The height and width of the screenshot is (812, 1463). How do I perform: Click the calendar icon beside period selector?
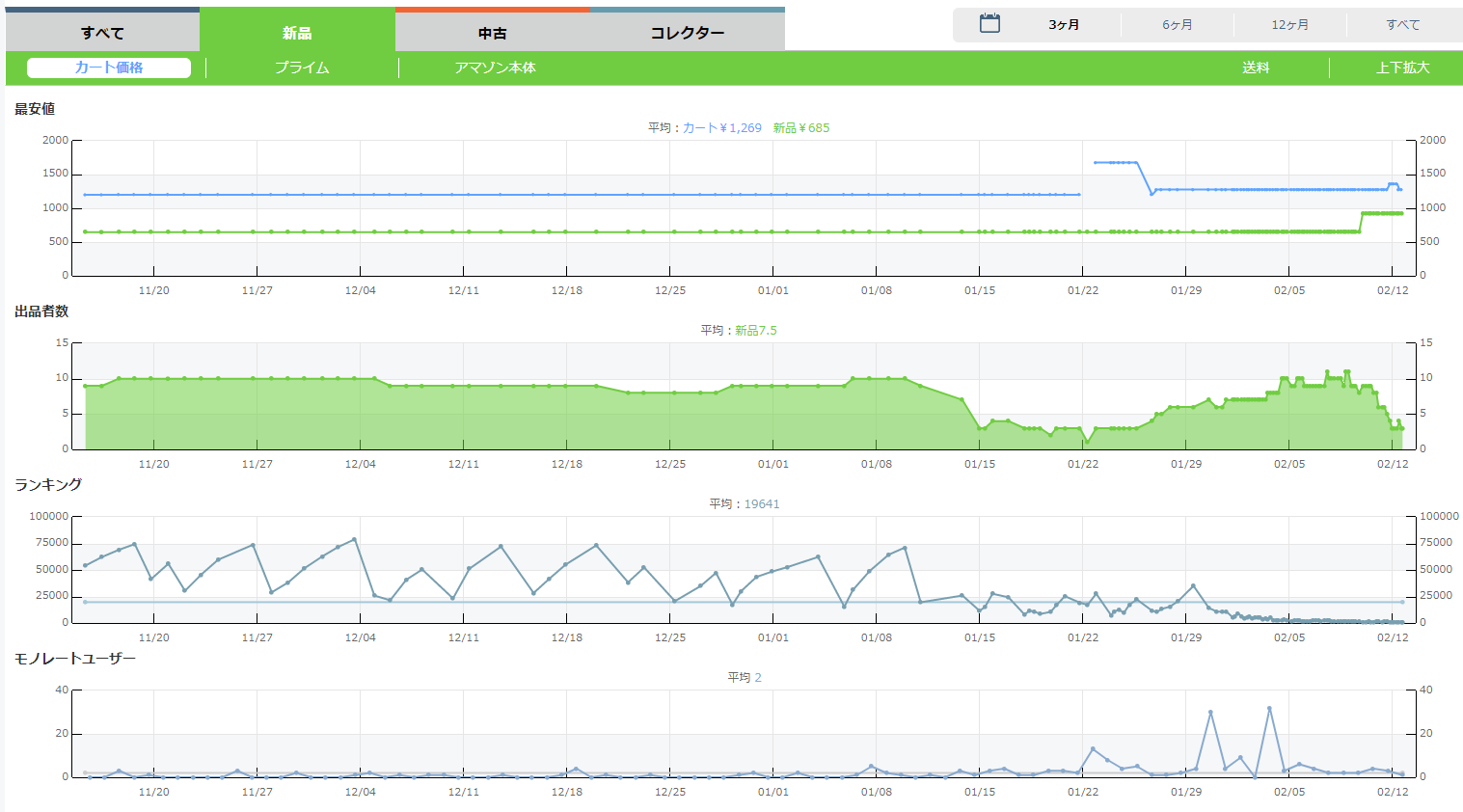(989, 24)
